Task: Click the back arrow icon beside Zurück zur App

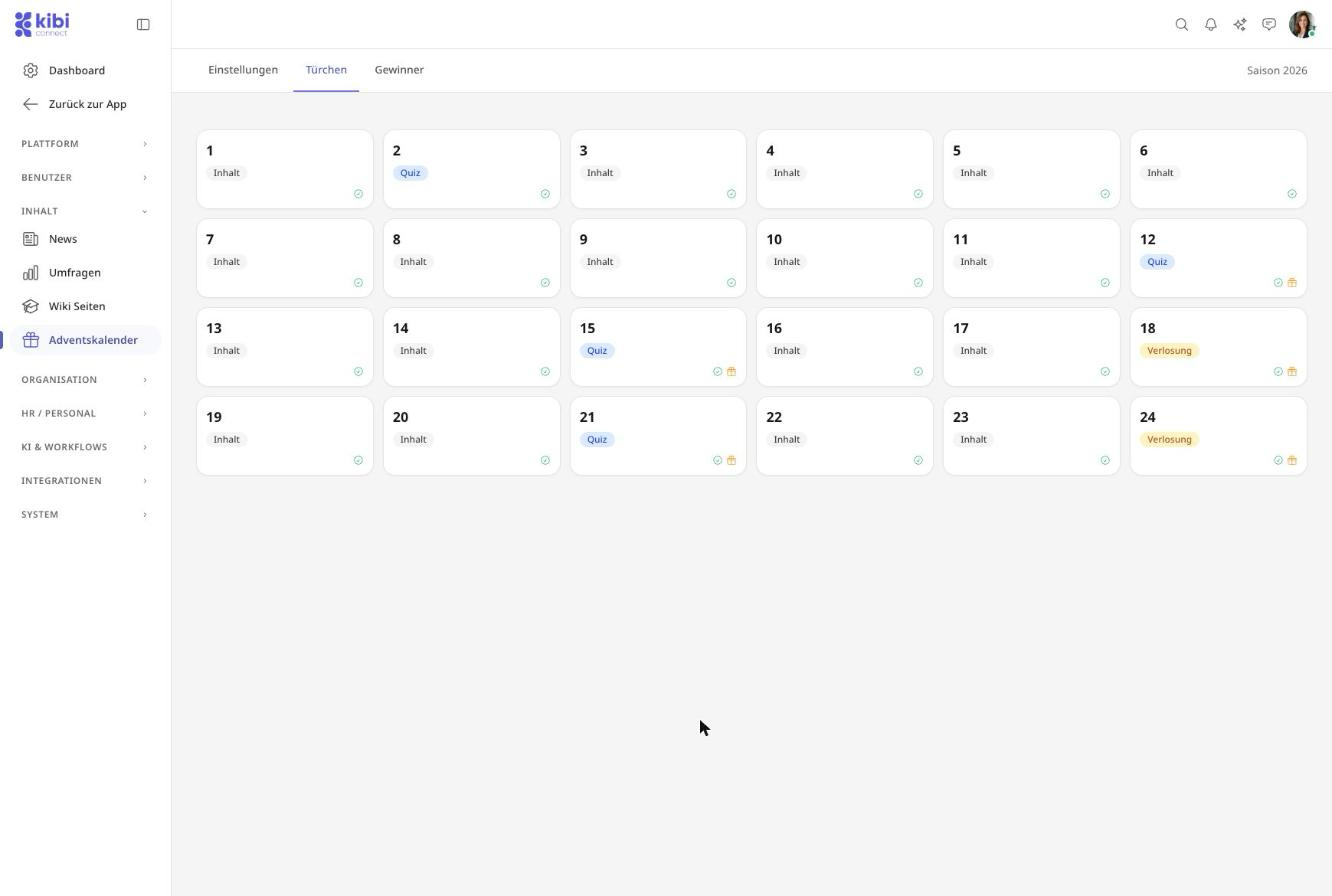Action: pos(30,105)
